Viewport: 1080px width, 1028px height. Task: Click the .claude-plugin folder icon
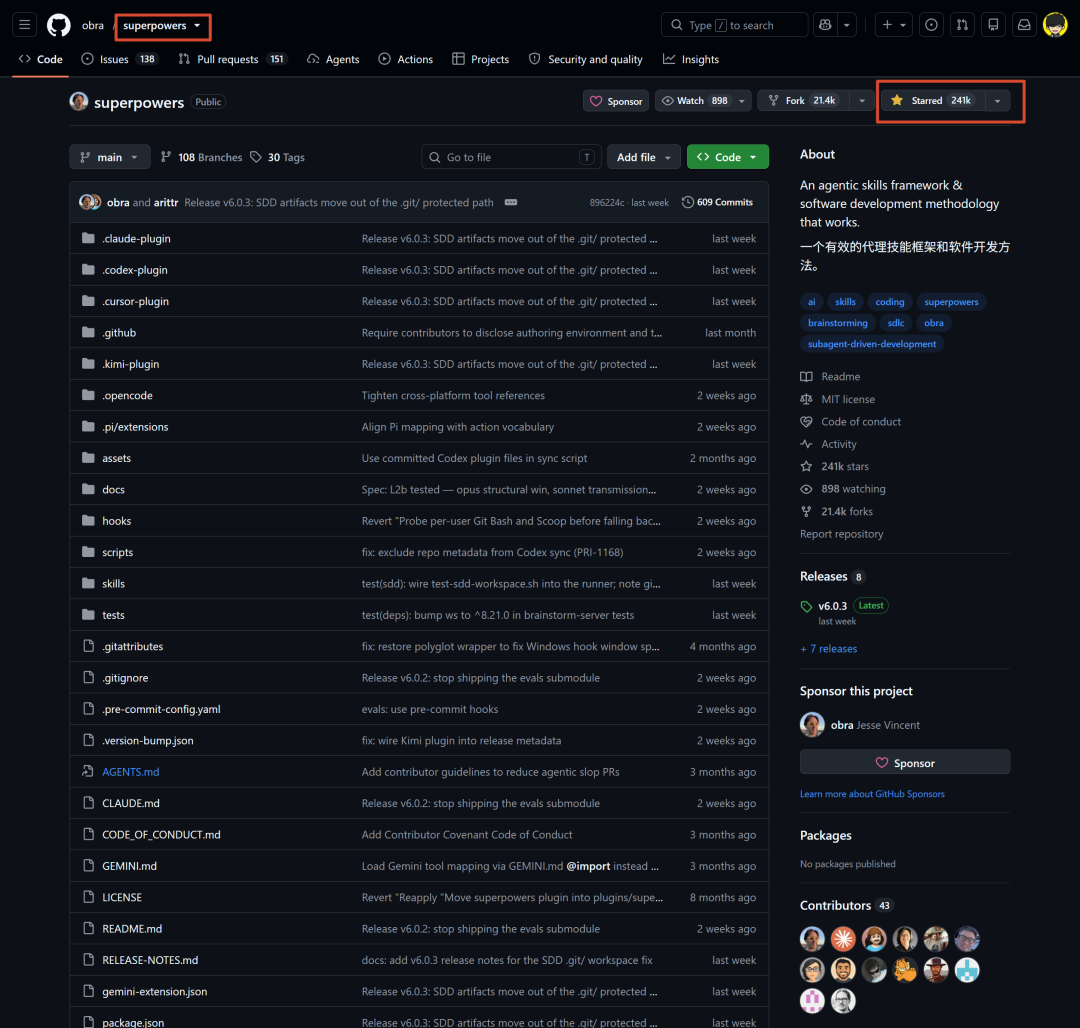coord(88,238)
